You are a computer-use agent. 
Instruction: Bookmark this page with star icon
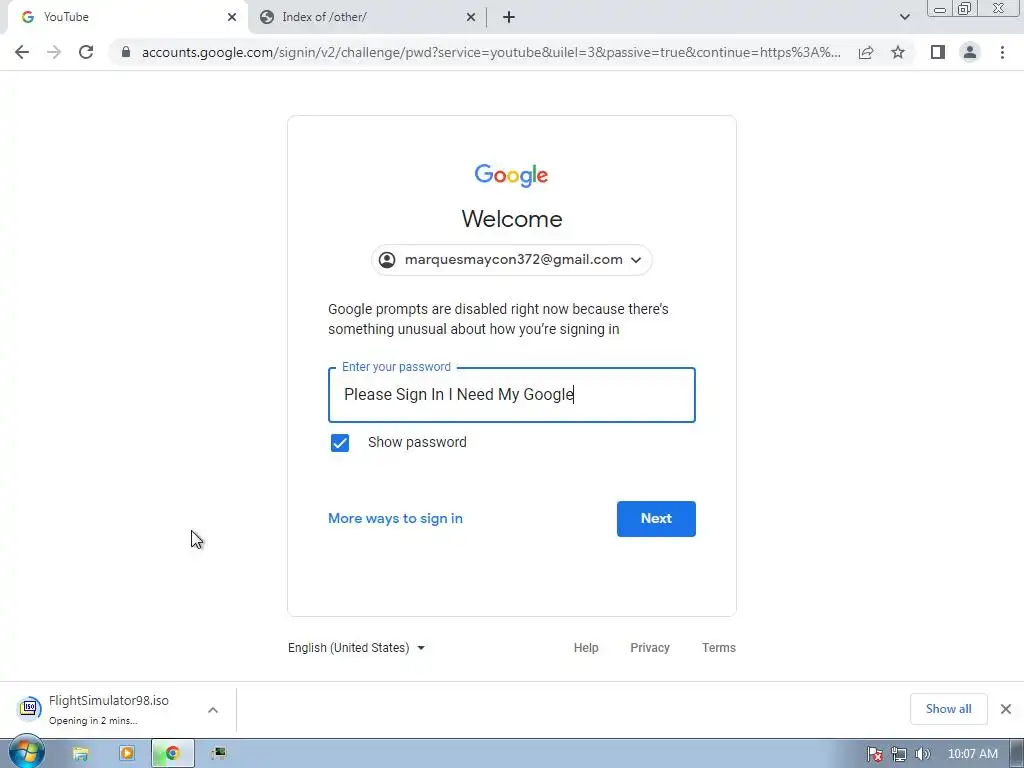898,52
